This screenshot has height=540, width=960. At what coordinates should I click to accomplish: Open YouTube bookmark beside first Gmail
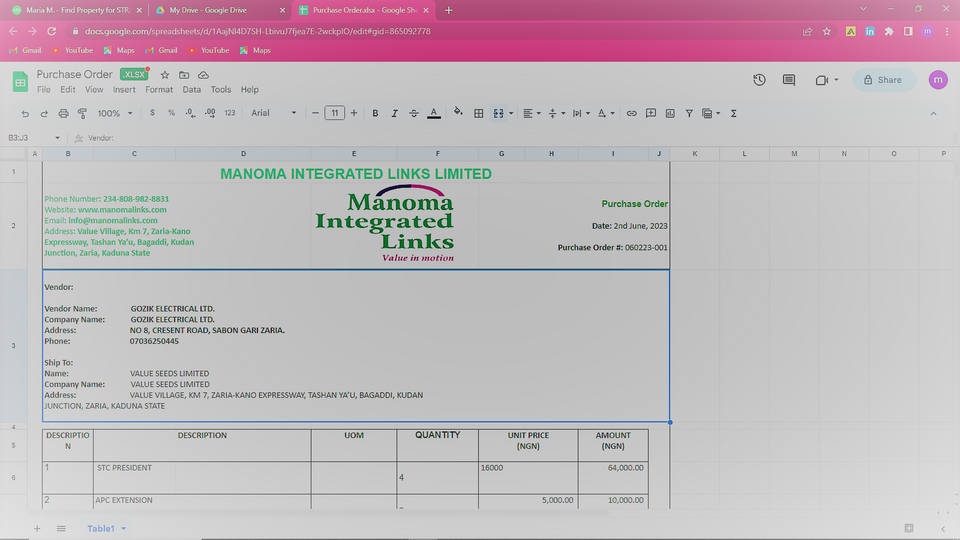(x=72, y=50)
